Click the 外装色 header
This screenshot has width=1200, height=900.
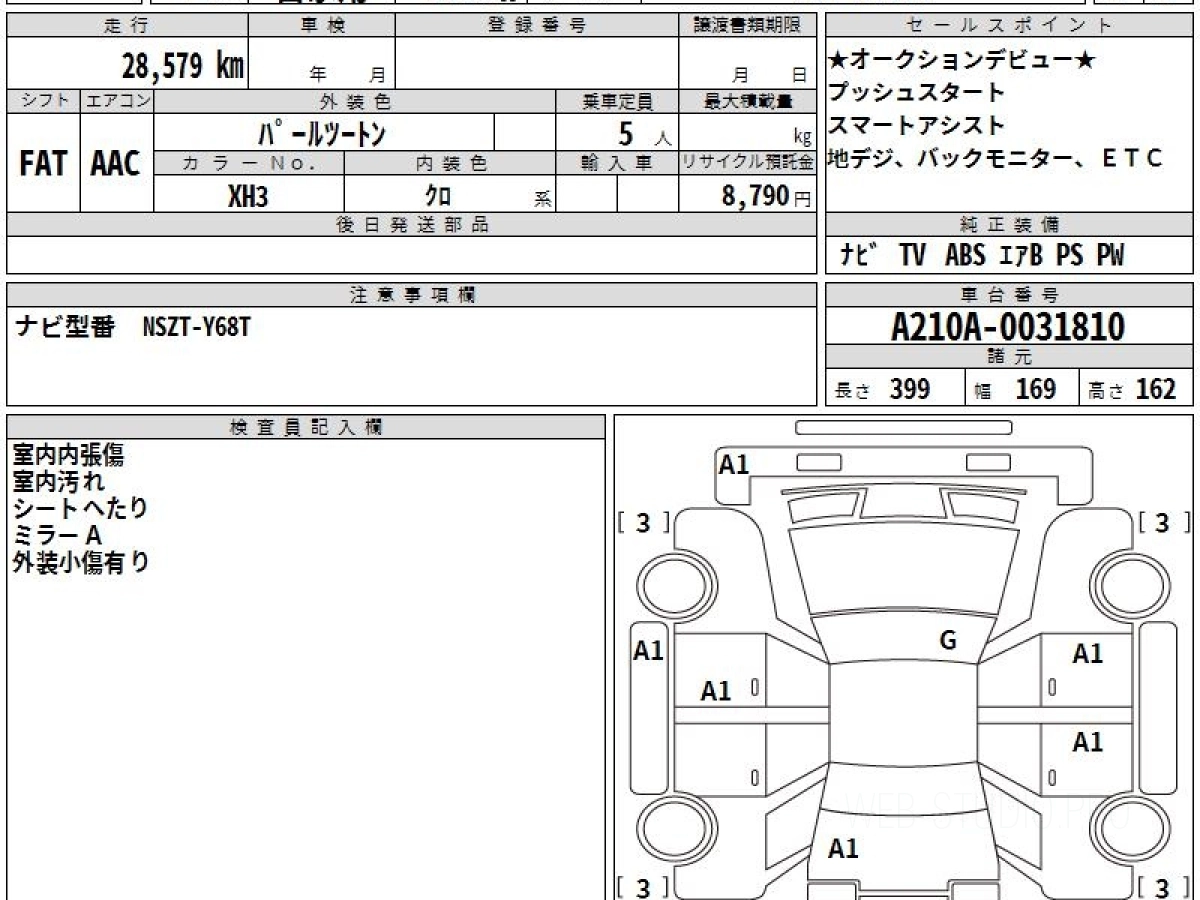354,101
